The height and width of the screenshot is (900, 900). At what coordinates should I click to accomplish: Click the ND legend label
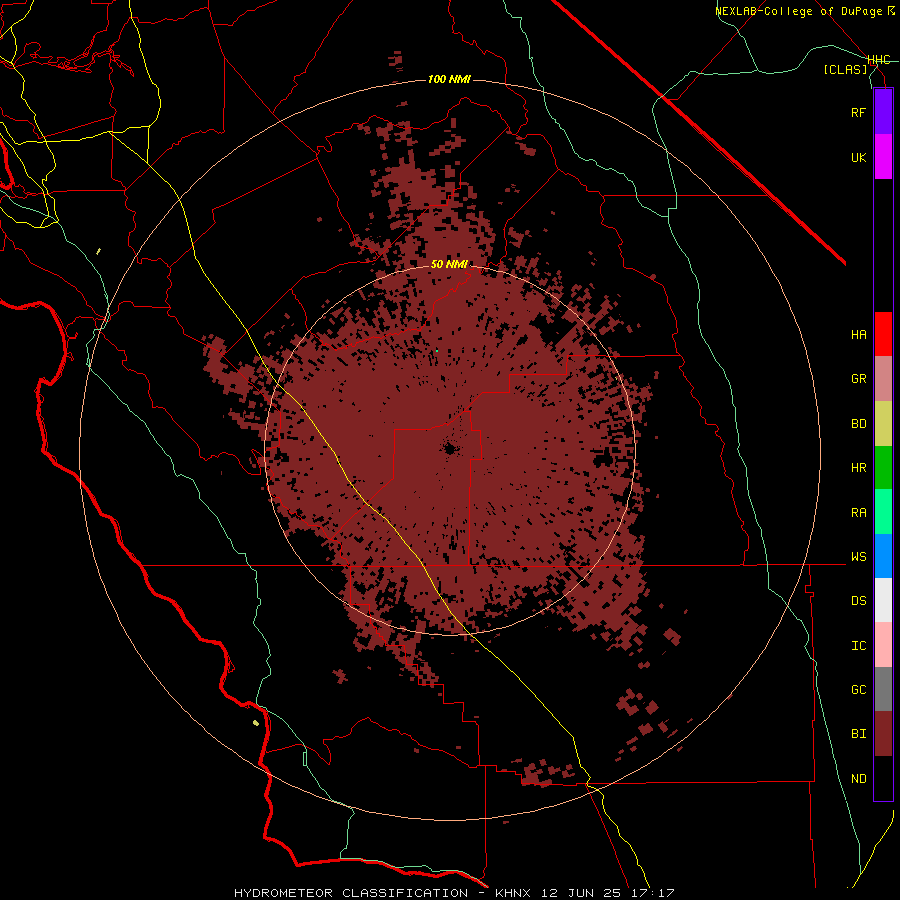859,778
